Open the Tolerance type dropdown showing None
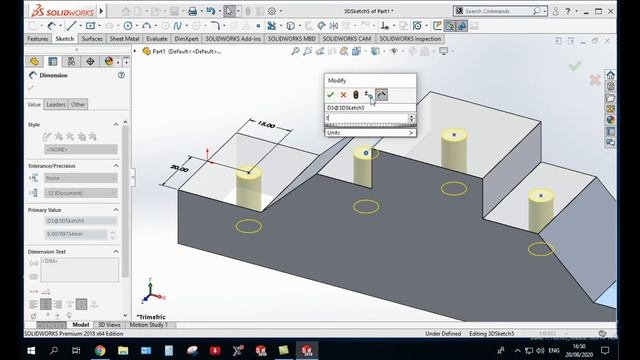This screenshot has height=360, width=640. 81,178
